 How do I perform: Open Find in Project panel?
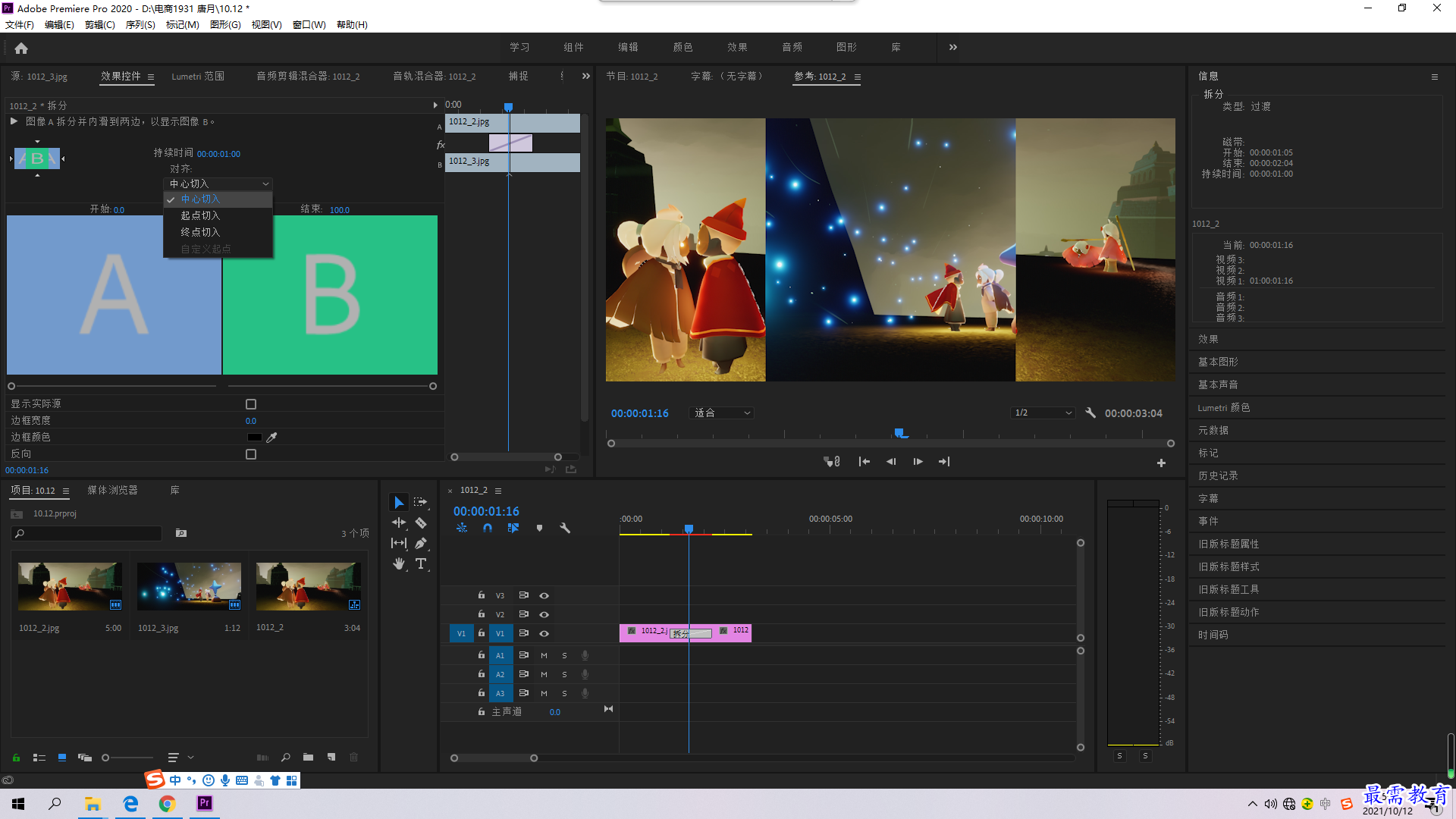pyautogui.click(x=286, y=758)
